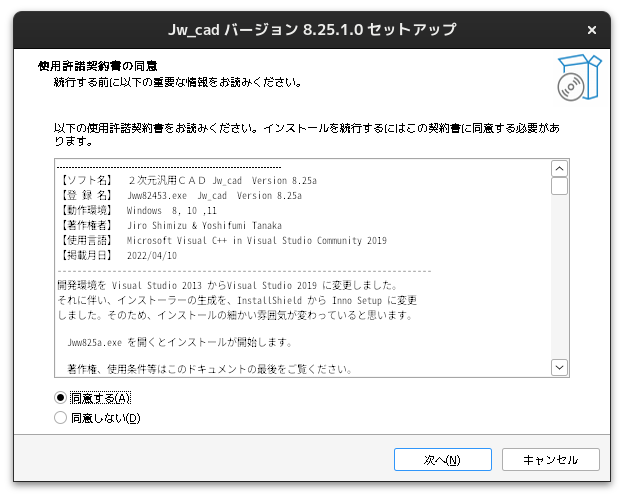The width and height of the screenshot is (624, 498).
Task: Click the キャンセル button
Action: pyautogui.click(x=550, y=459)
